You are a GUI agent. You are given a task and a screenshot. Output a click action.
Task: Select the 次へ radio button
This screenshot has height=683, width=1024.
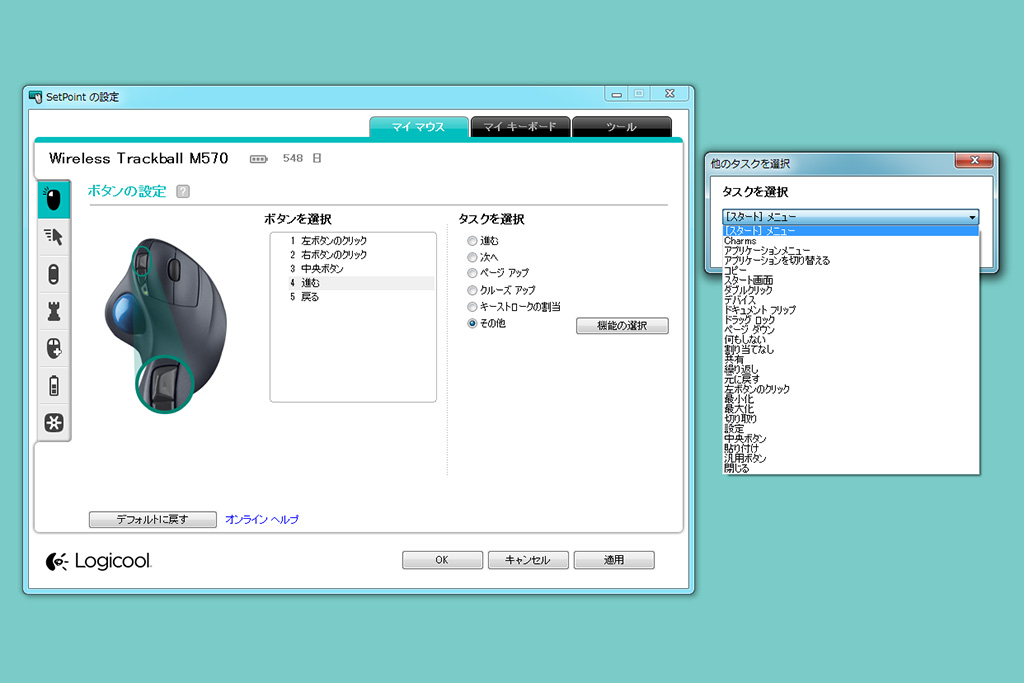click(472, 257)
